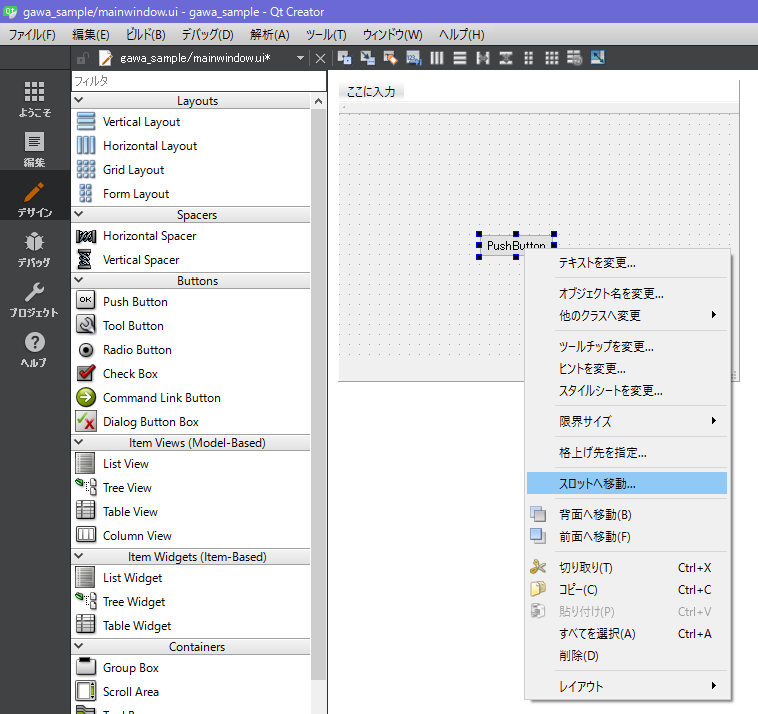Choose 切り取り(T) in context menu

pyautogui.click(x=627, y=568)
